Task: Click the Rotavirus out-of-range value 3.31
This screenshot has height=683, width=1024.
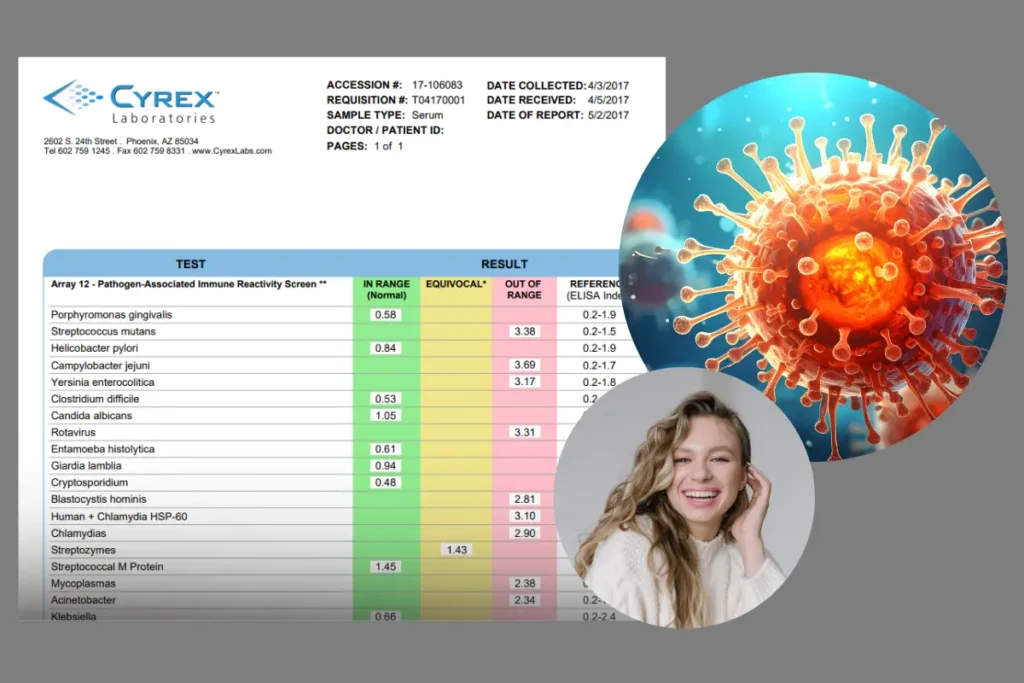Action: (524, 432)
